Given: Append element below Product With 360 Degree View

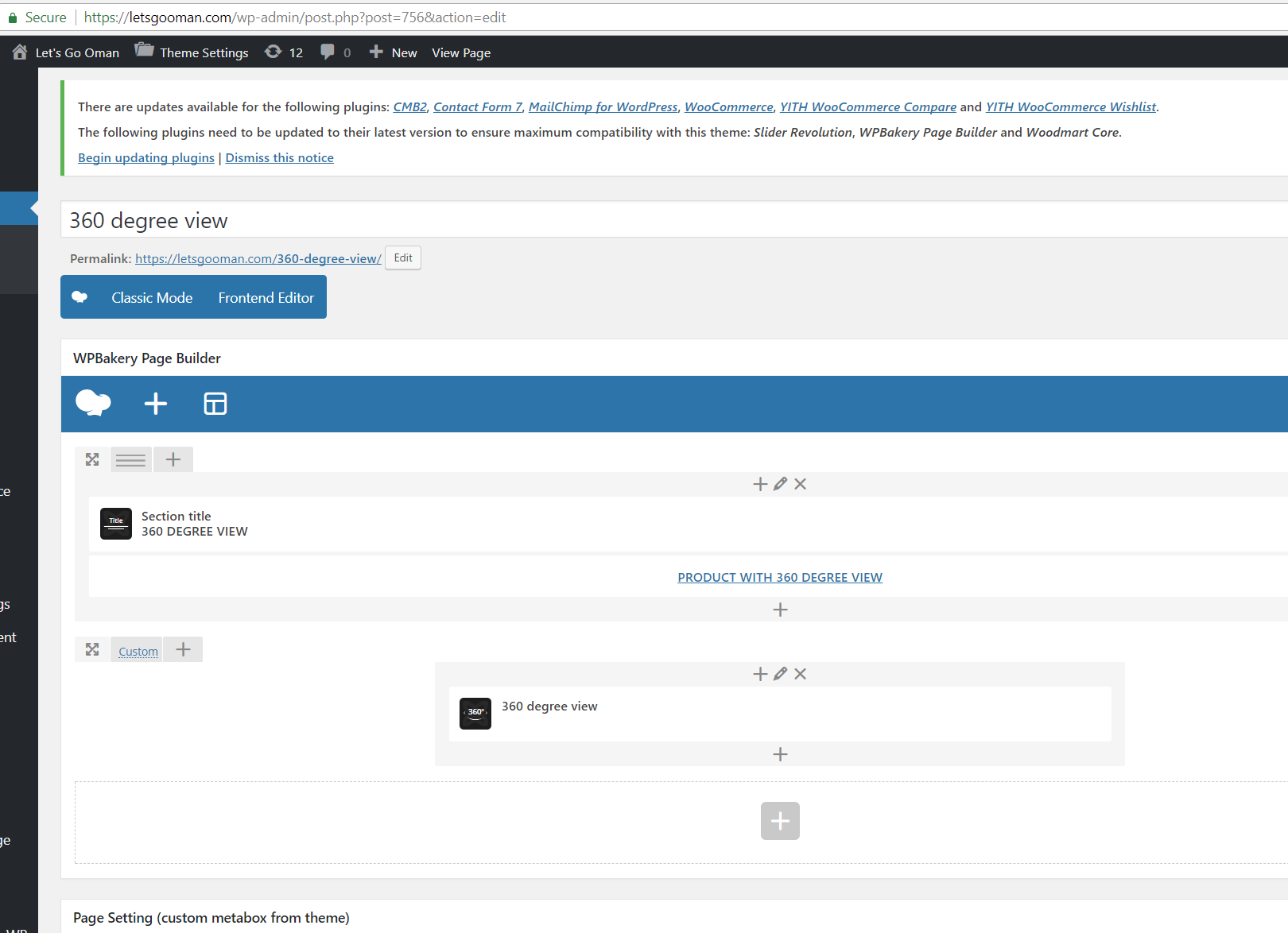Looking at the screenshot, I should pos(781,610).
